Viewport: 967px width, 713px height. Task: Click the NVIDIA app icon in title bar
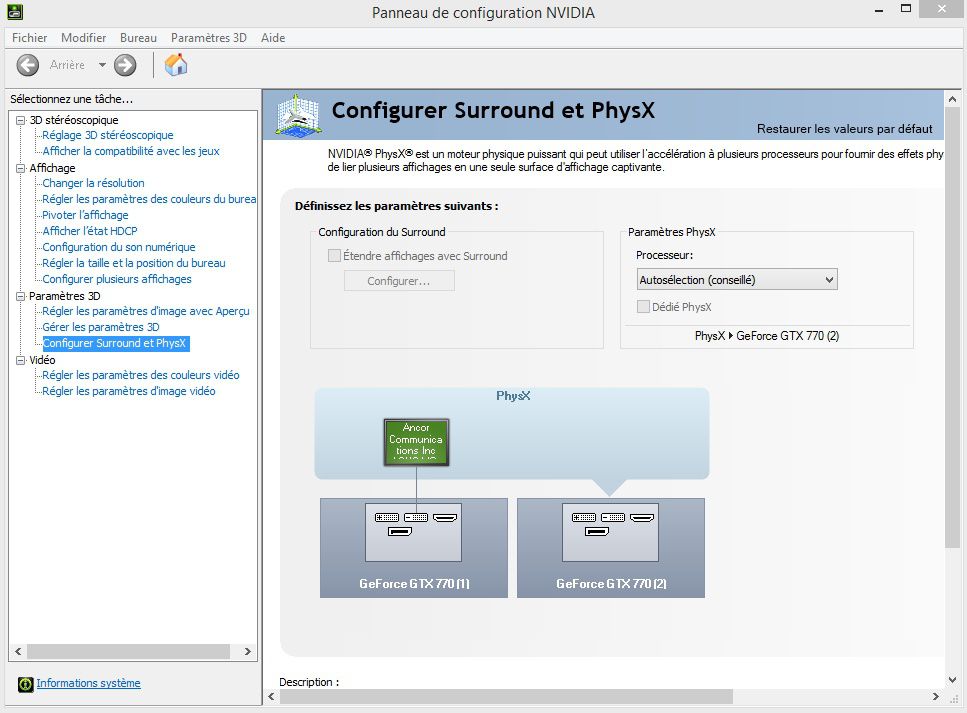click(15, 11)
